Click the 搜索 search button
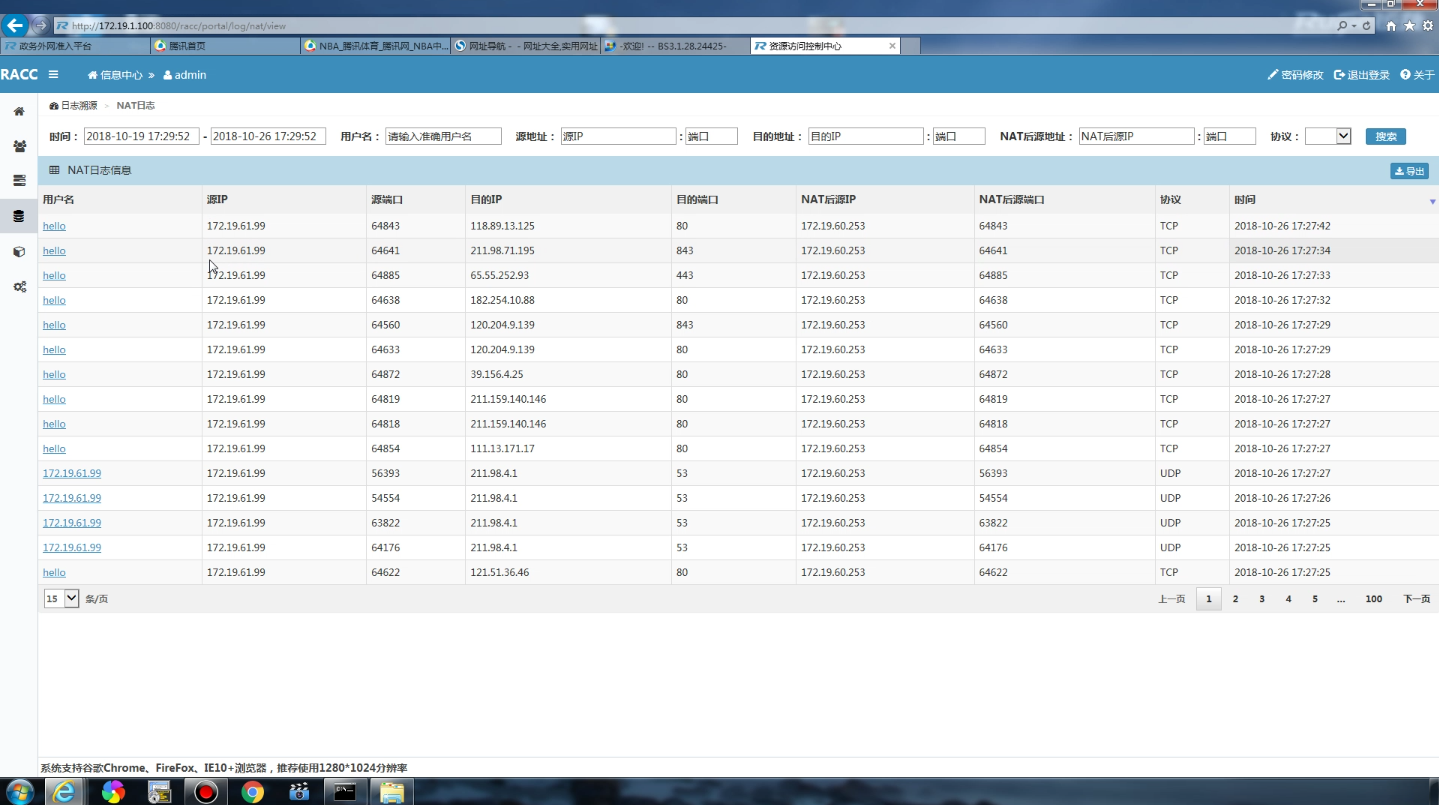This screenshot has width=1439, height=805. point(1385,136)
